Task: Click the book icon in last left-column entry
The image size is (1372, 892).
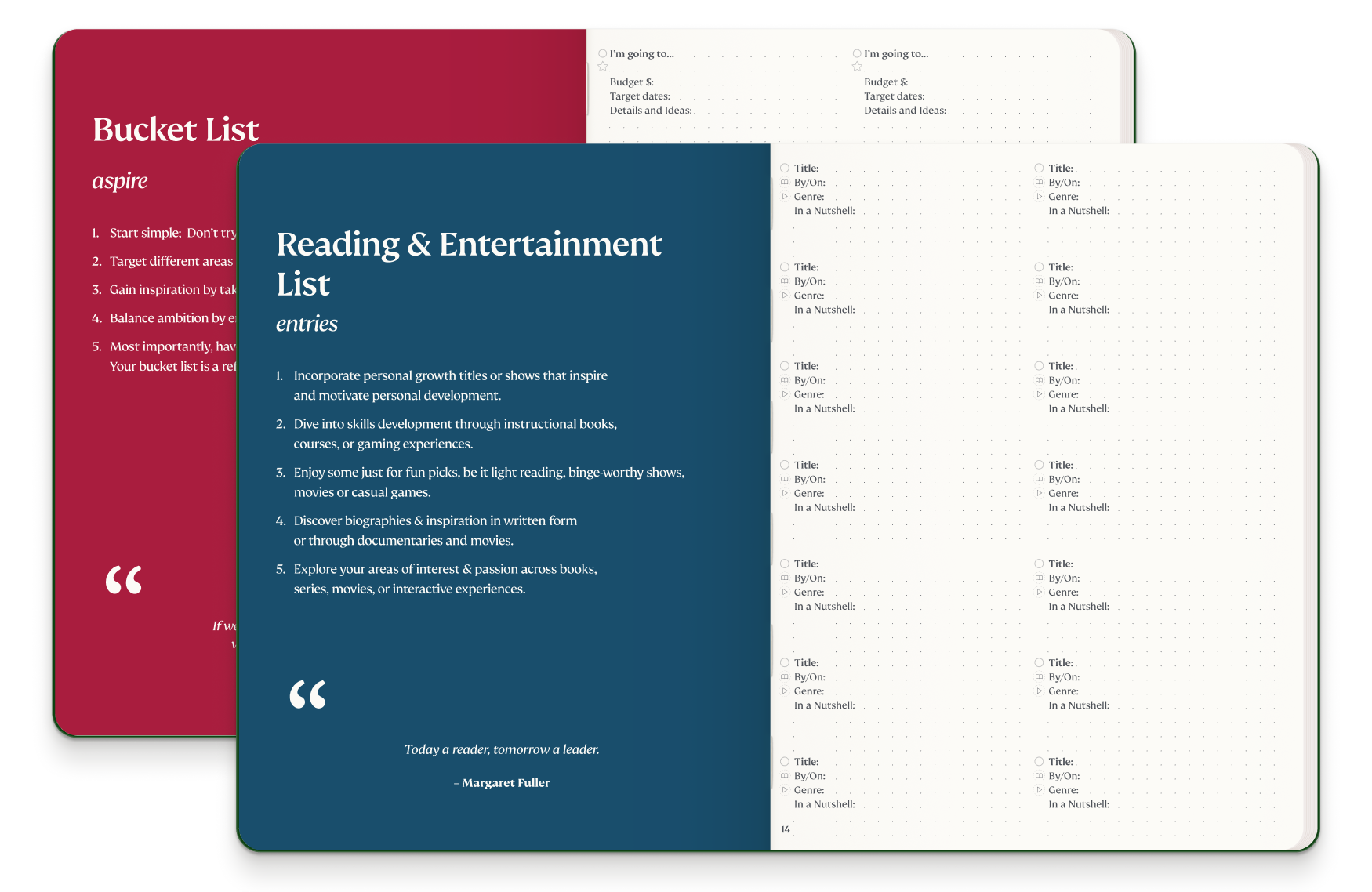Action: [x=784, y=776]
